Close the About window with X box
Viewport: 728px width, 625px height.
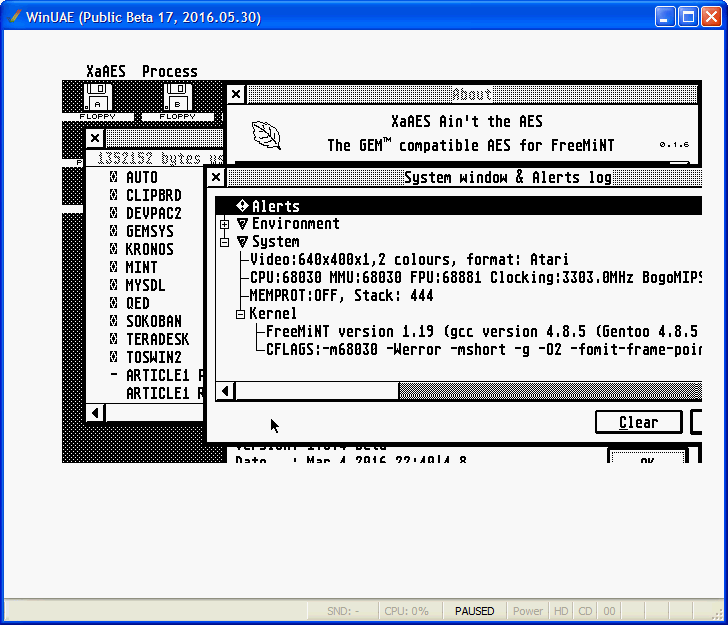(235, 94)
